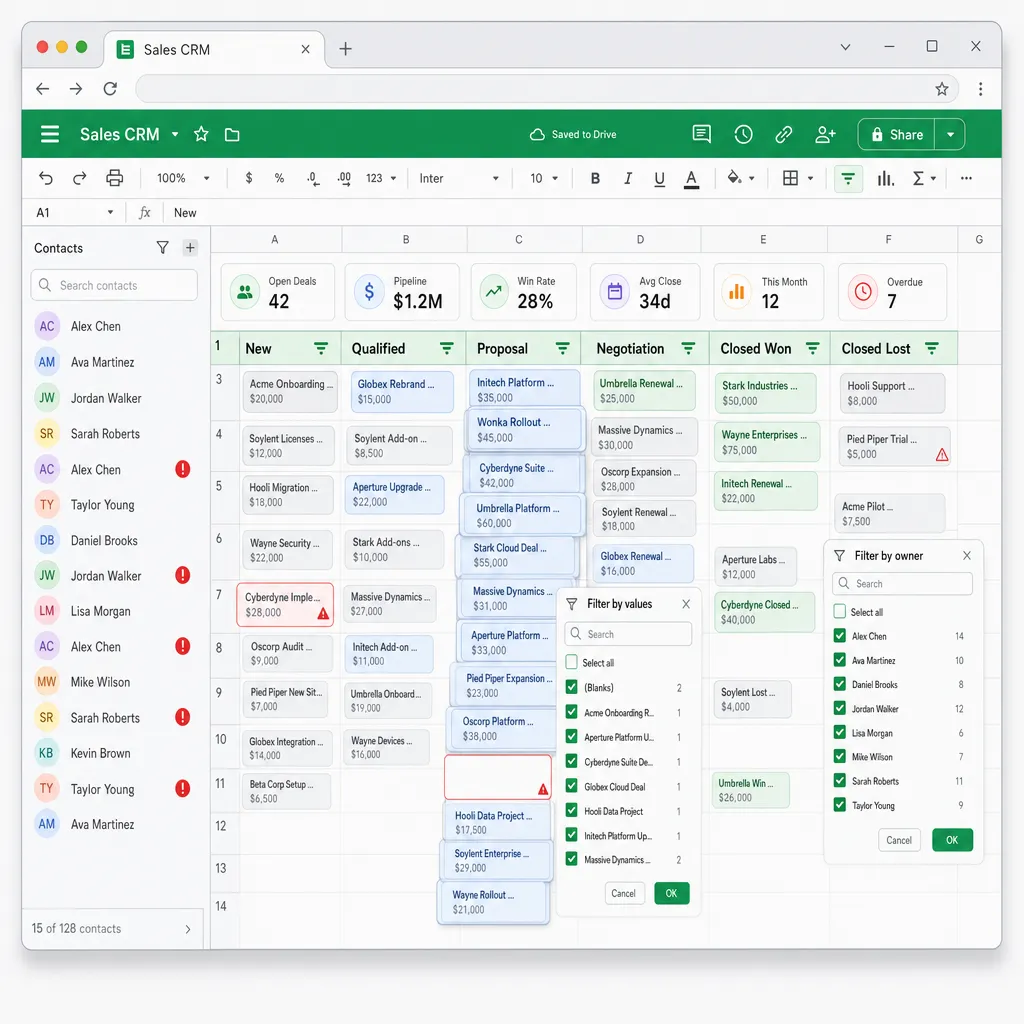
Task: Click the Share button
Action: point(897,135)
